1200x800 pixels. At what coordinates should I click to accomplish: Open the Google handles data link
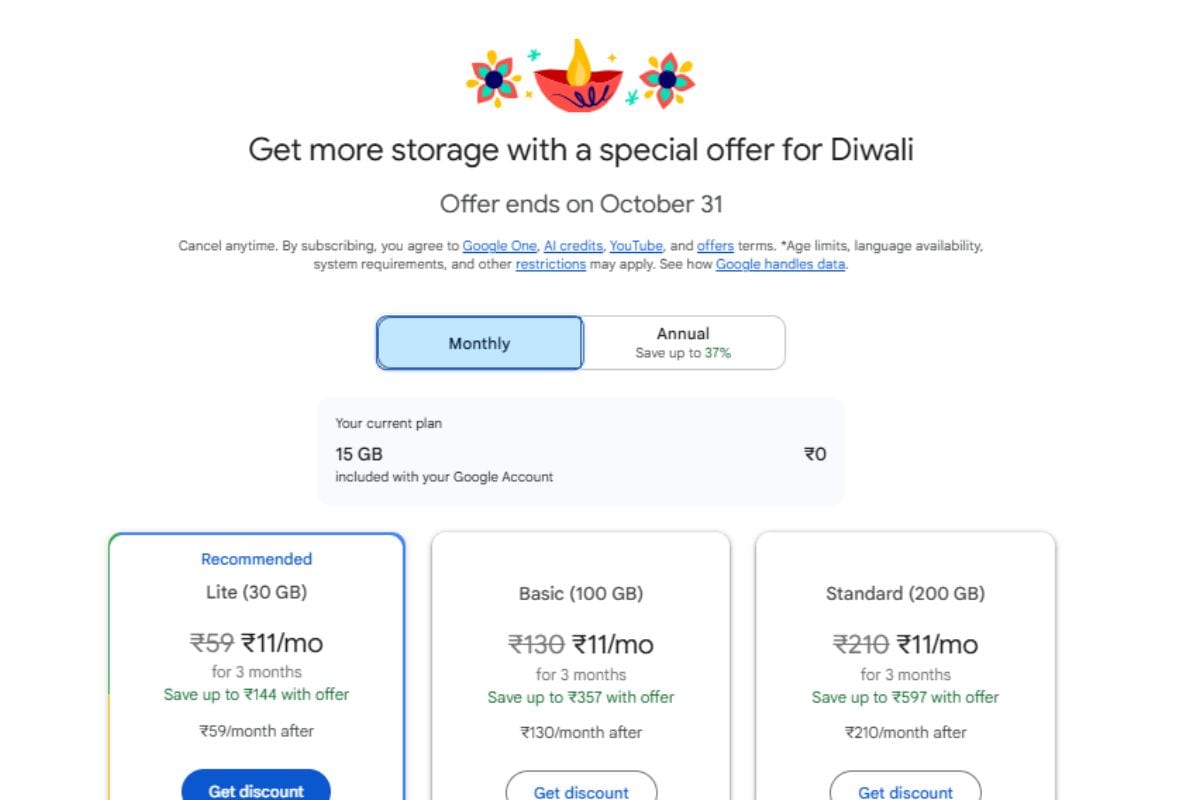780,265
